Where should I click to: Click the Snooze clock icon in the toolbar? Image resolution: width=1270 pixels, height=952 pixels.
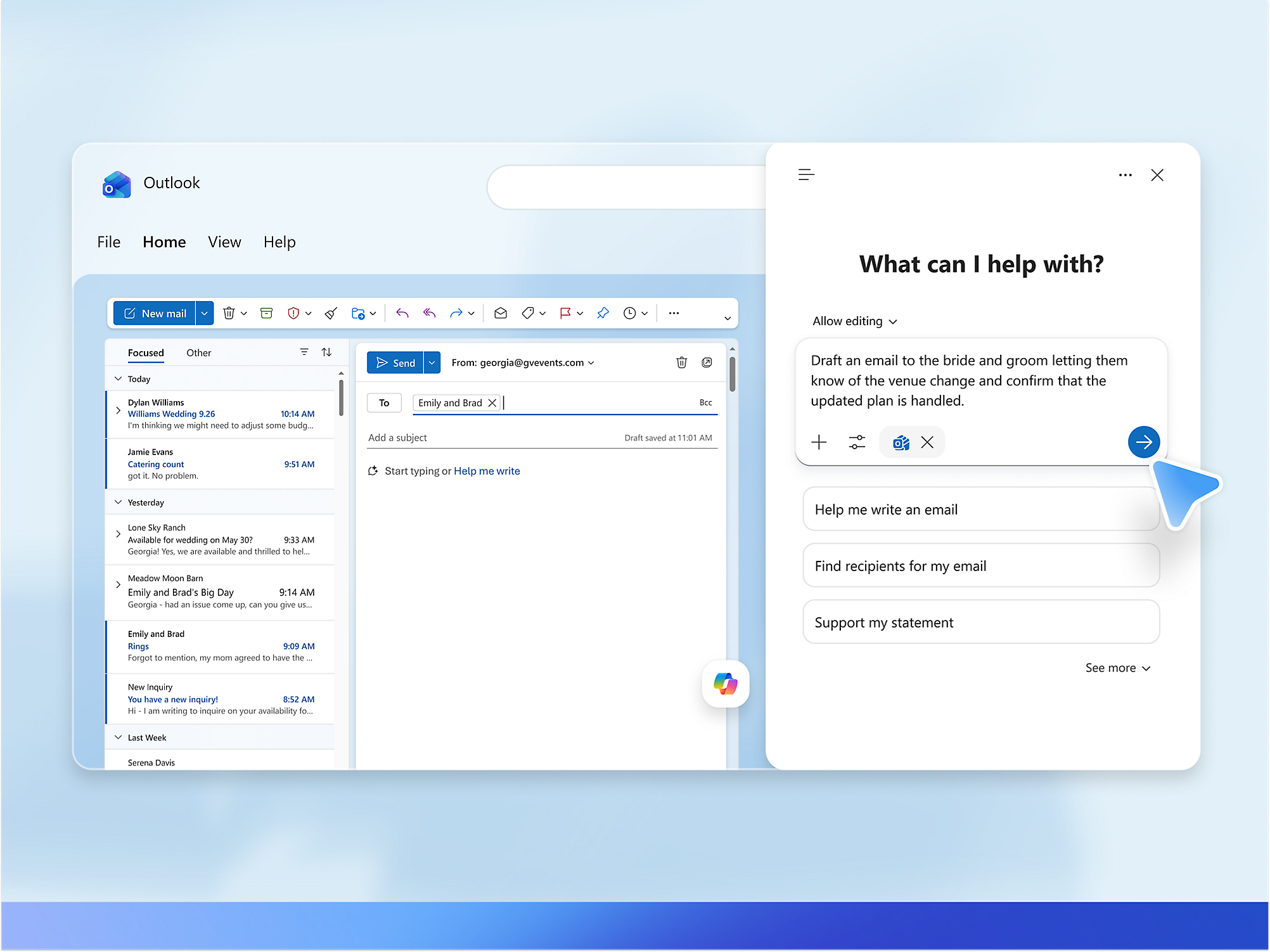pos(629,313)
